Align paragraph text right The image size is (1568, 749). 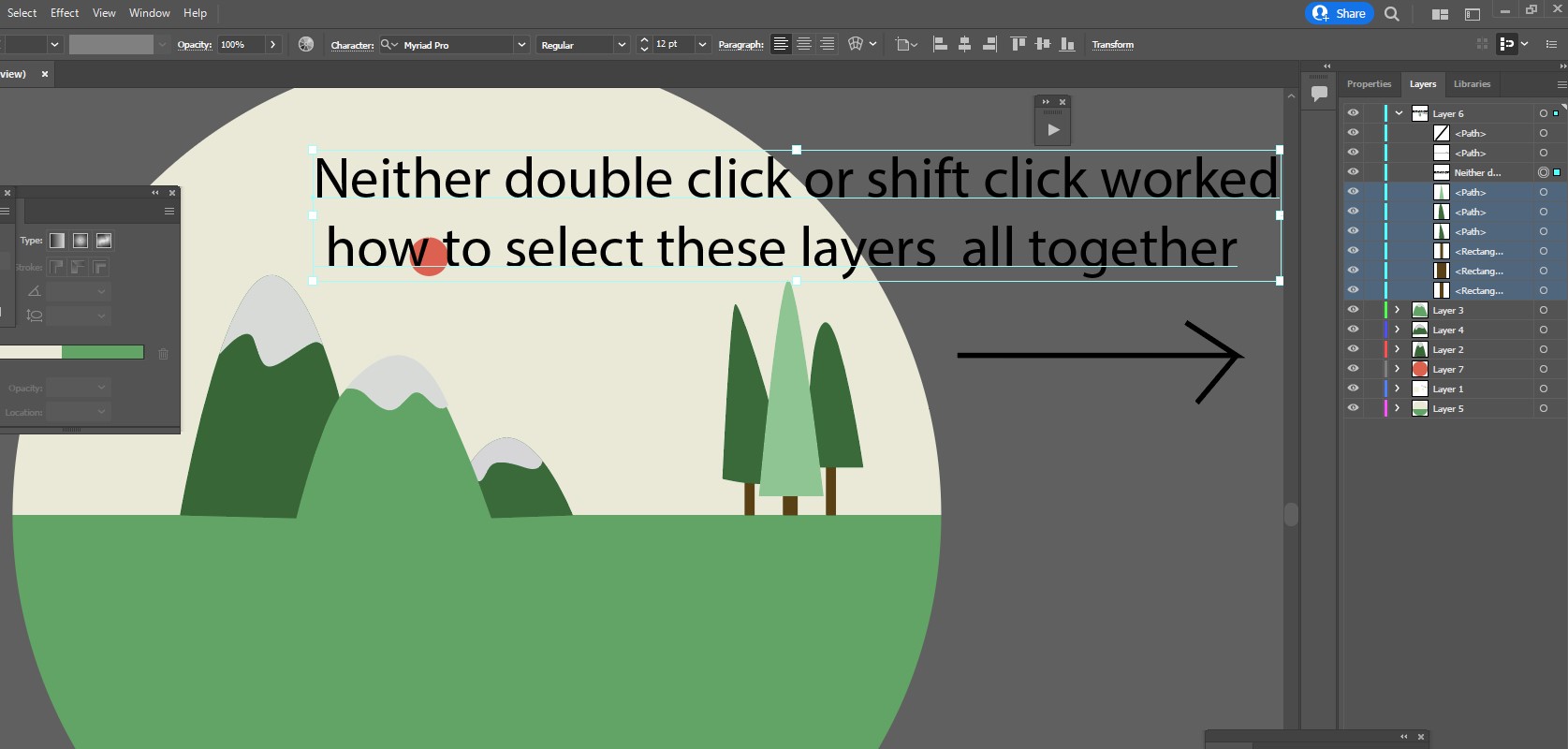tap(828, 44)
